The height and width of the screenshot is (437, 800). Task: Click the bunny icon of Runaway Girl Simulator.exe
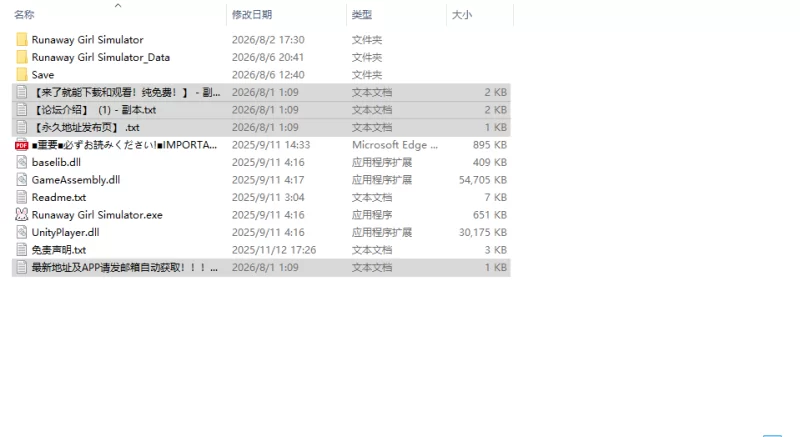[21, 215]
